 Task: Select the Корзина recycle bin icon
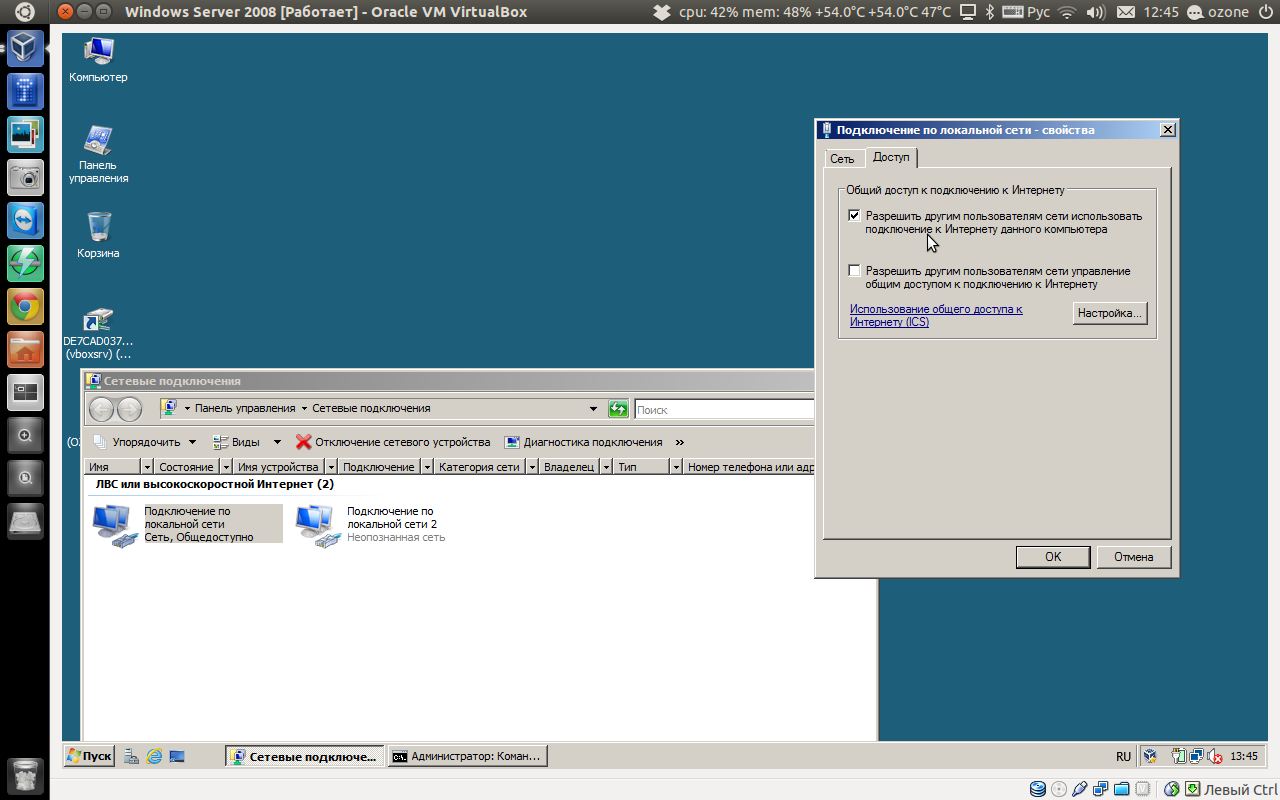click(98, 235)
